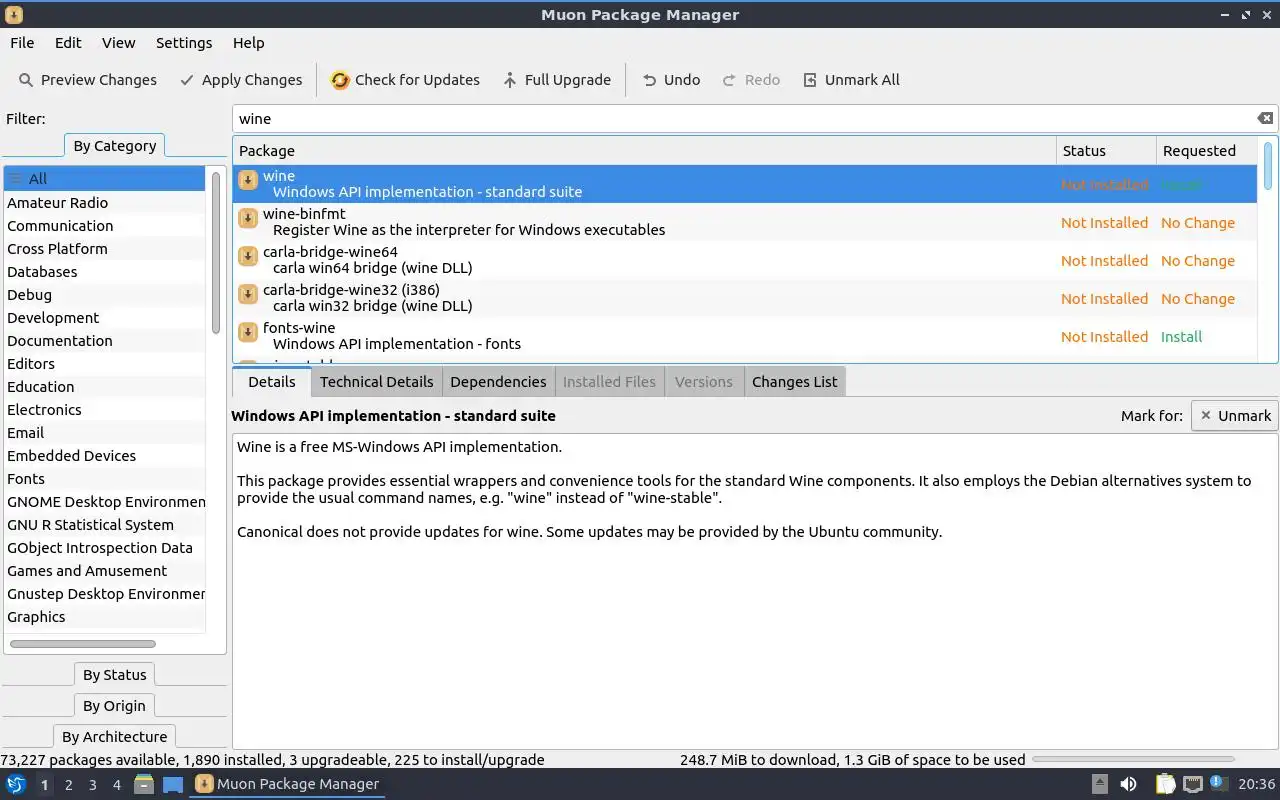This screenshot has width=1280, height=800.
Task: Click the Apply Changes checkmark icon
Action: coord(186,80)
